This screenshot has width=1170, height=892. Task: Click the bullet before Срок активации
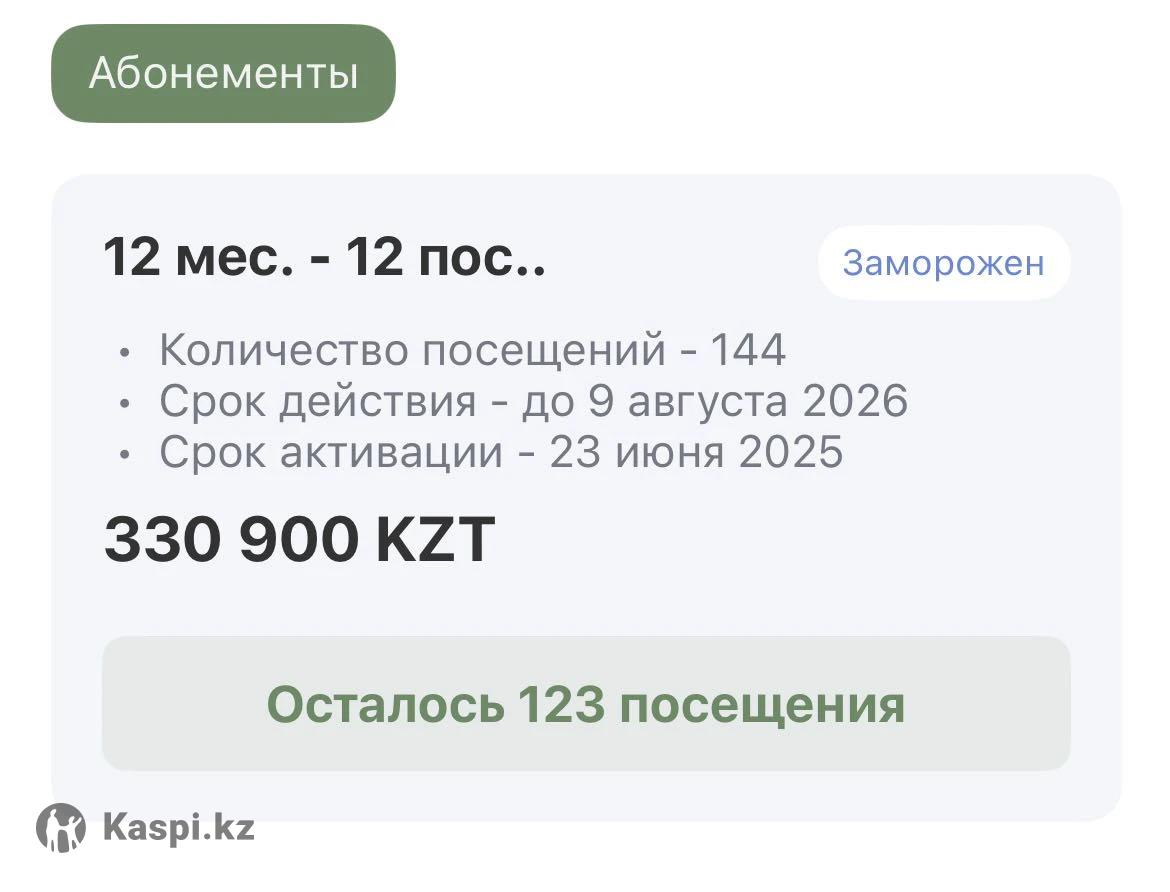[123, 455]
